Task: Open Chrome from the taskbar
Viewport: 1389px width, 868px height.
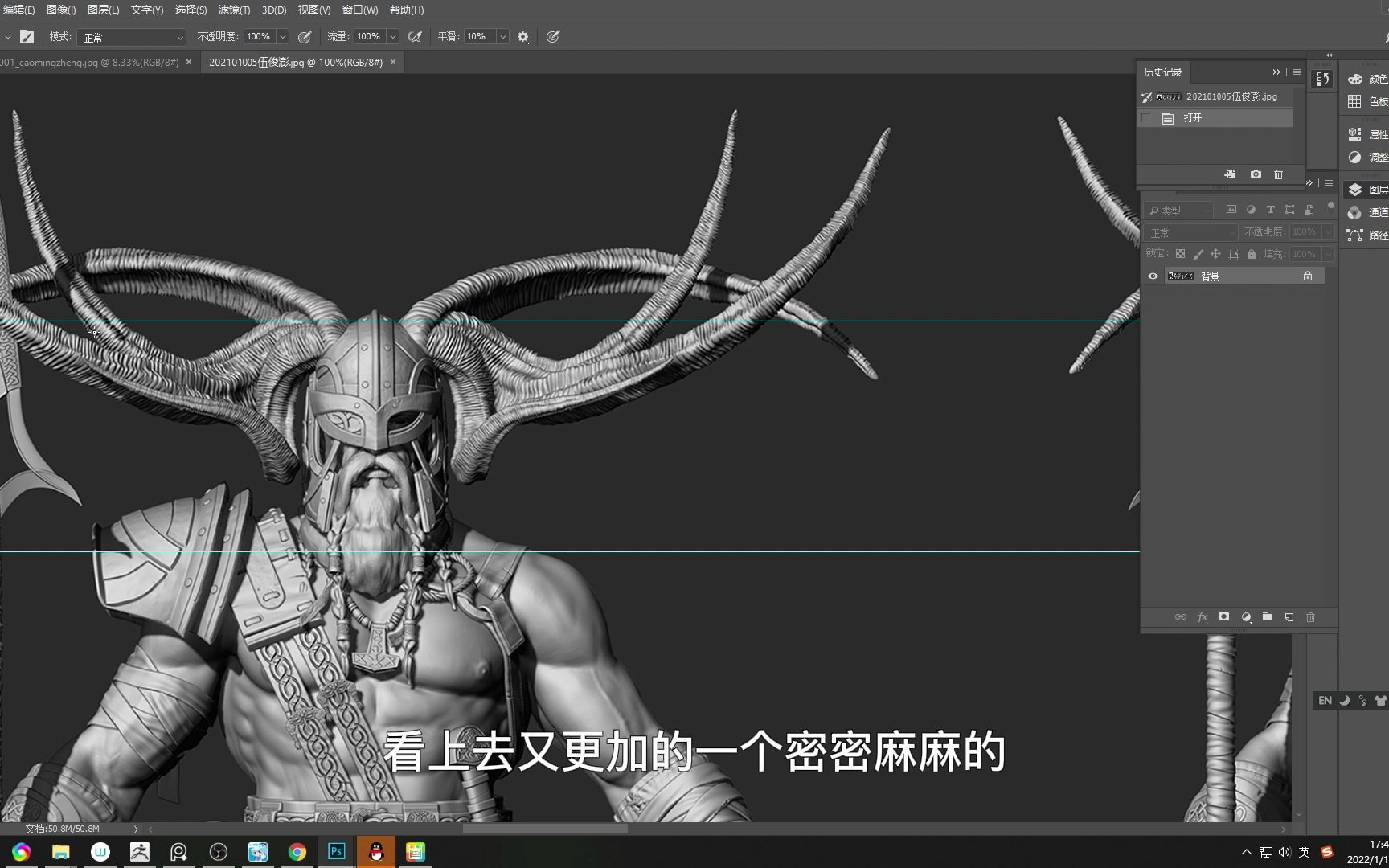Action: point(297,852)
